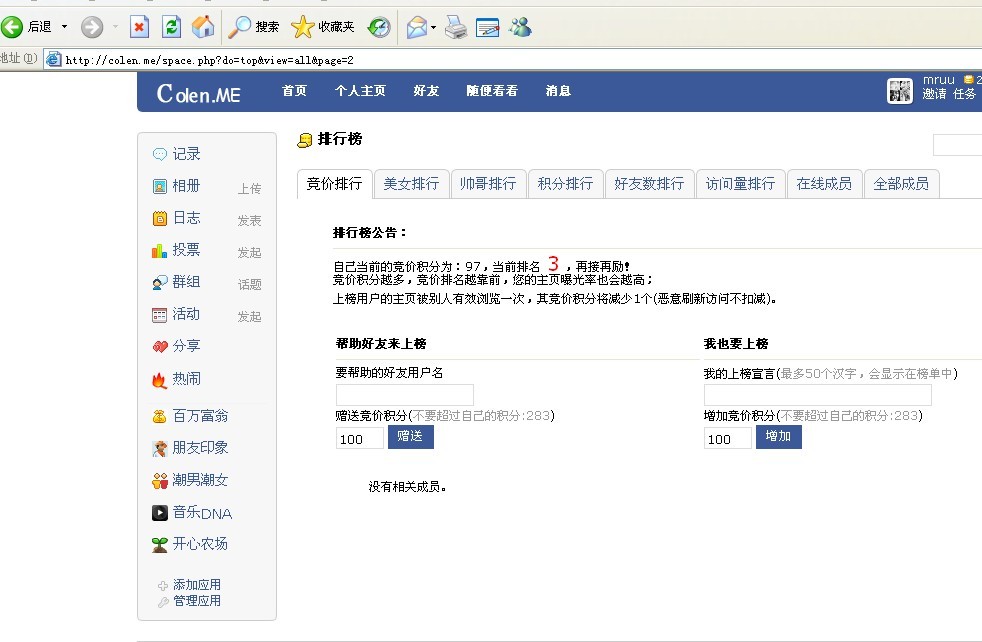The height and width of the screenshot is (642, 982).
Task: Click the 增加竞价积分 amount field
Action: point(727,438)
